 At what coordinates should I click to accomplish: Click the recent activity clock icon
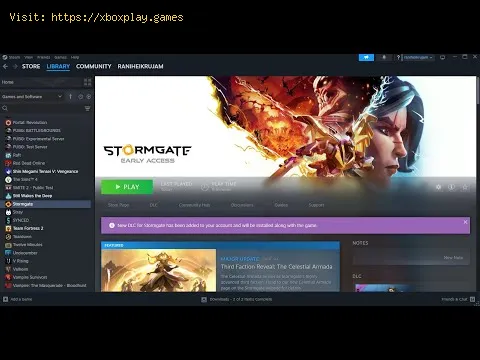80,97
